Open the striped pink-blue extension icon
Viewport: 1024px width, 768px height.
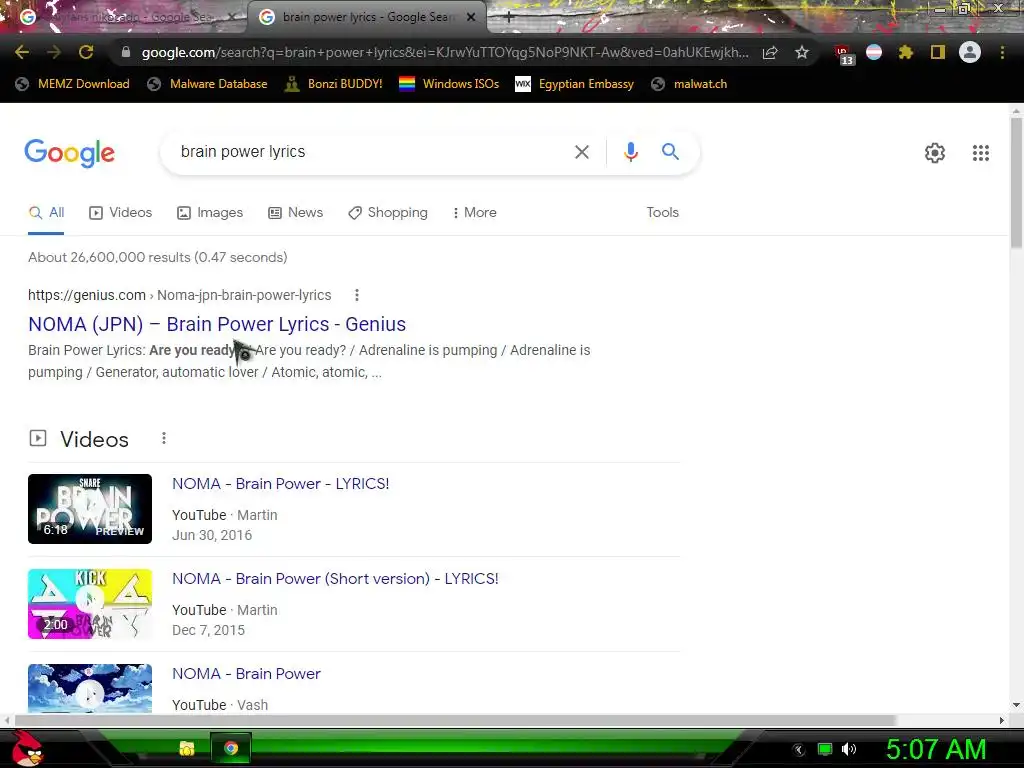point(874,52)
